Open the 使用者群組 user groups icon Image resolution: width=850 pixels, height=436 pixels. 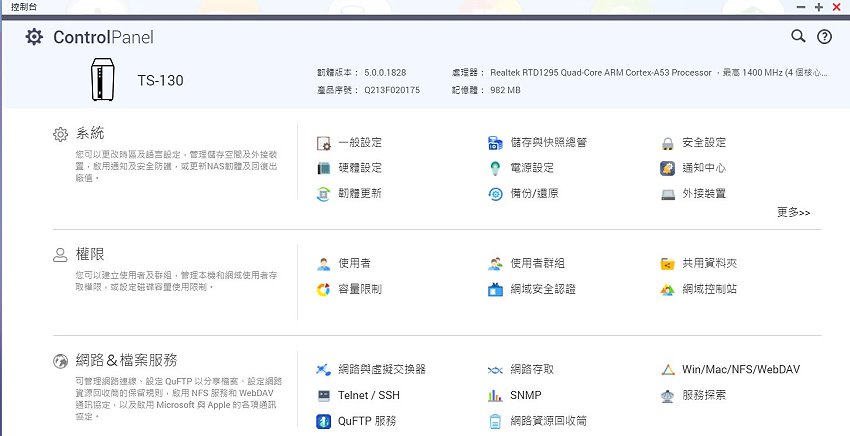(x=495, y=264)
